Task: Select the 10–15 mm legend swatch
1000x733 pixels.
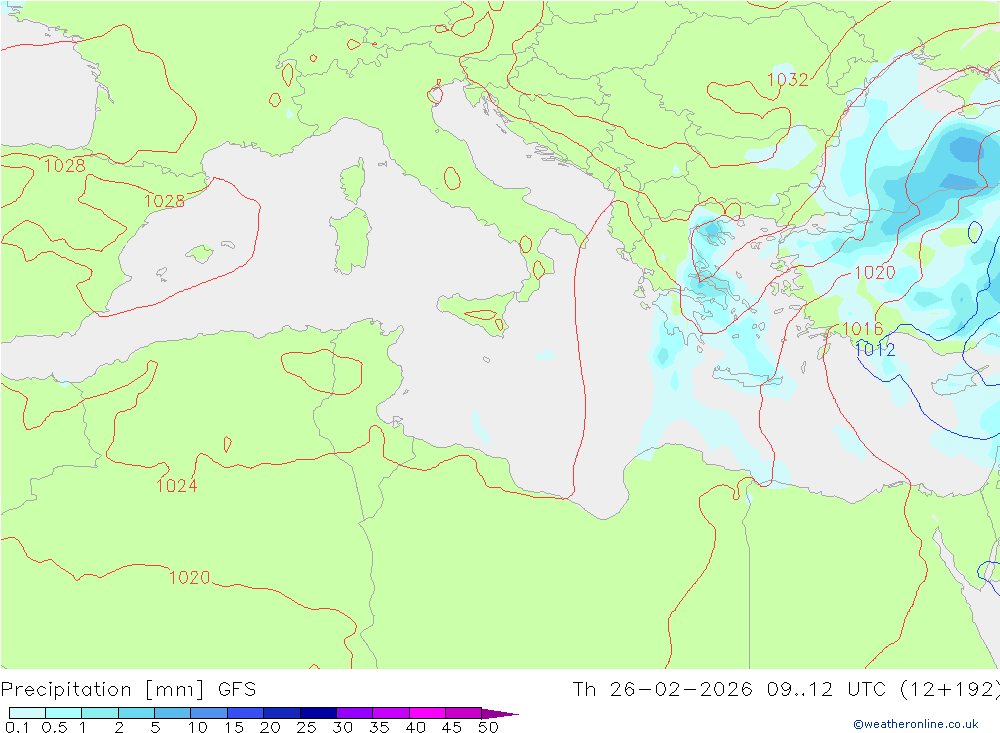Action: (x=209, y=713)
